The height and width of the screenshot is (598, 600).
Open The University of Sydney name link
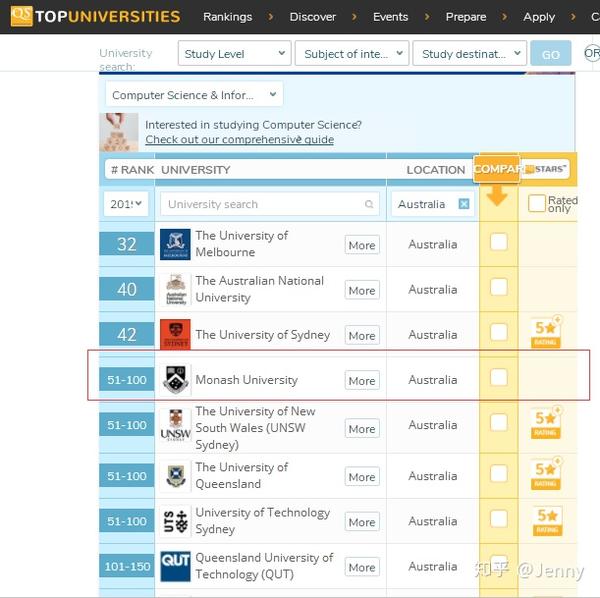(x=263, y=334)
